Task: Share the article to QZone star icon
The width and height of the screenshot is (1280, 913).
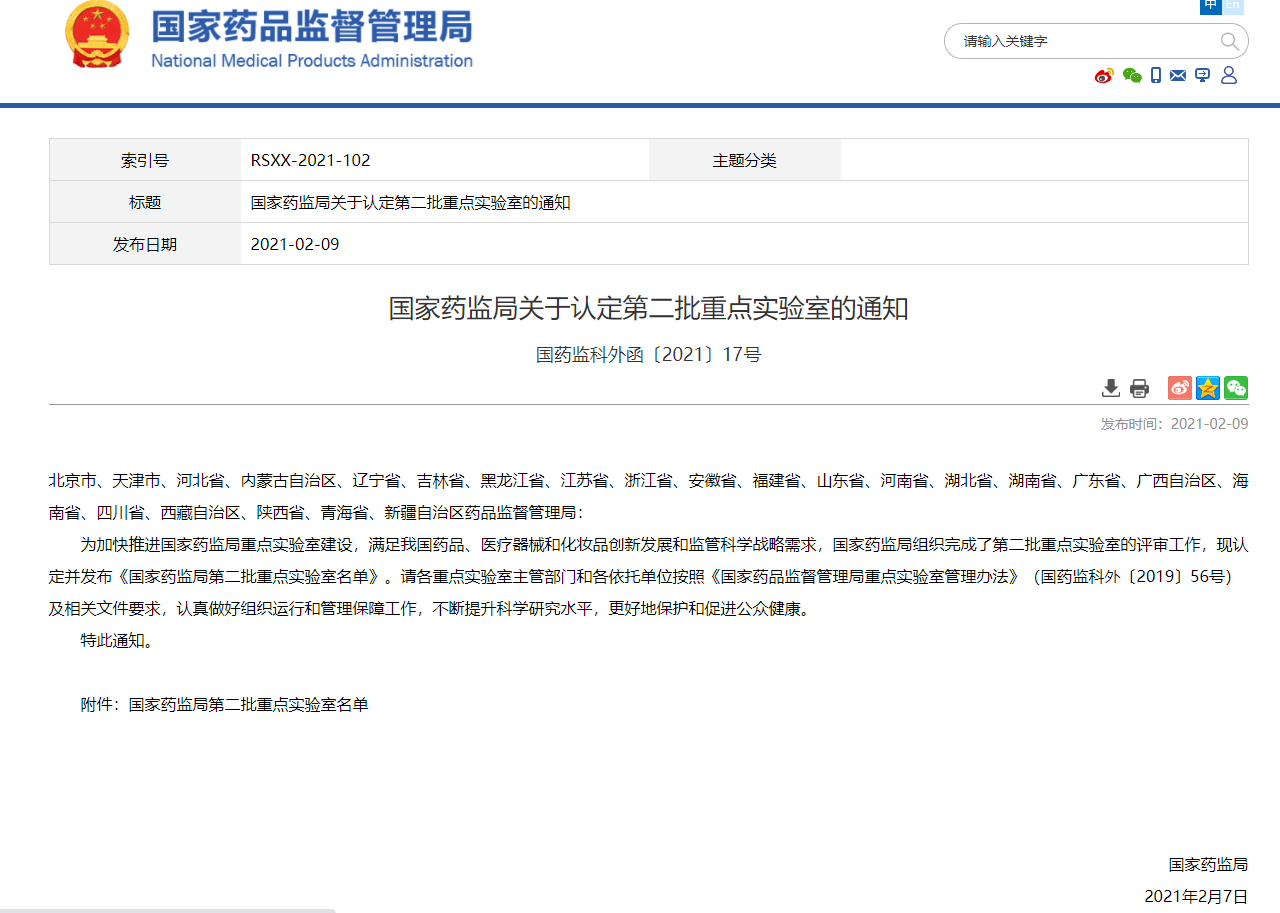Action: [x=1208, y=388]
